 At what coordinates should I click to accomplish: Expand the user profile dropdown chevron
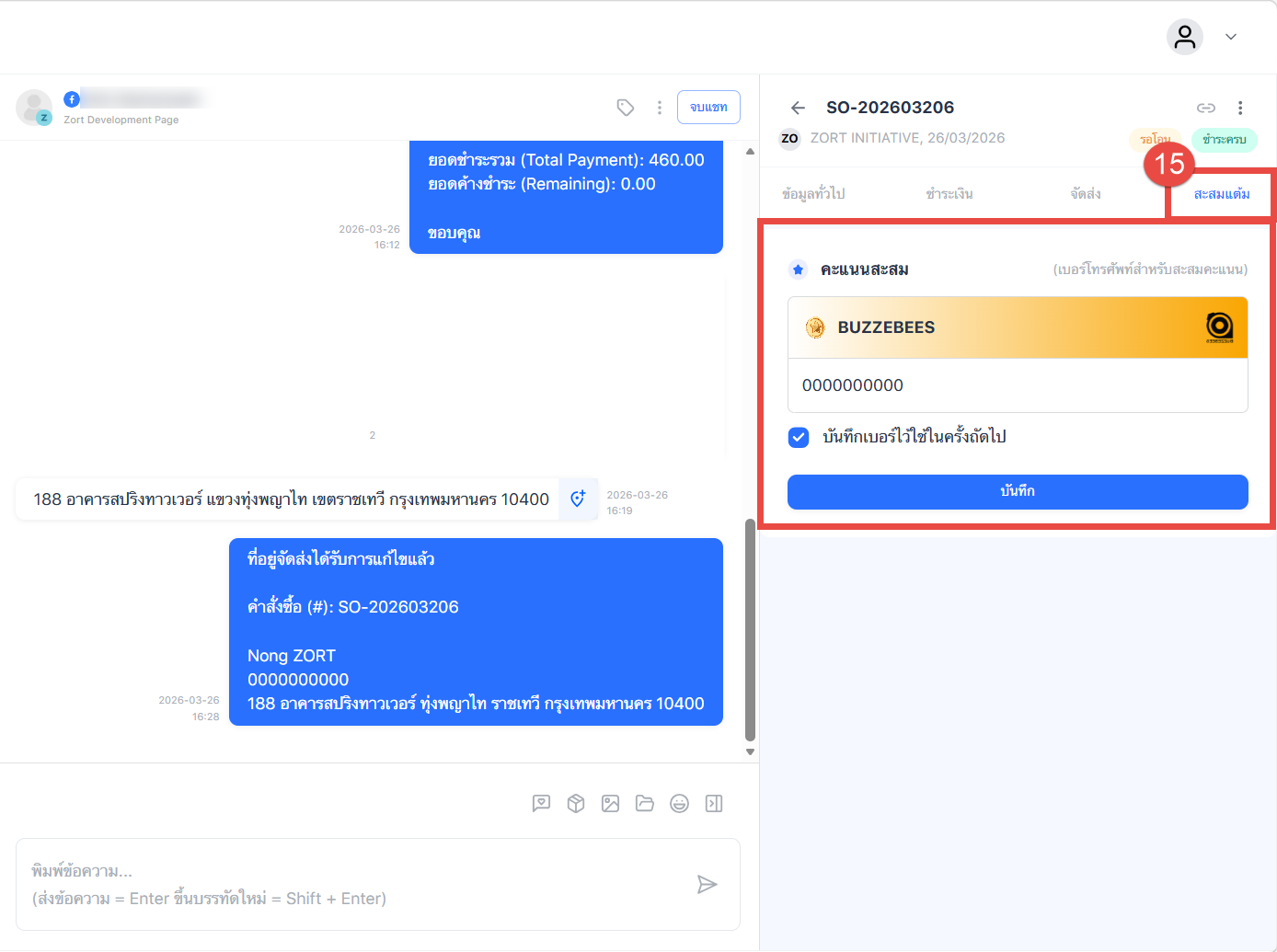[x=1230, y=37]
